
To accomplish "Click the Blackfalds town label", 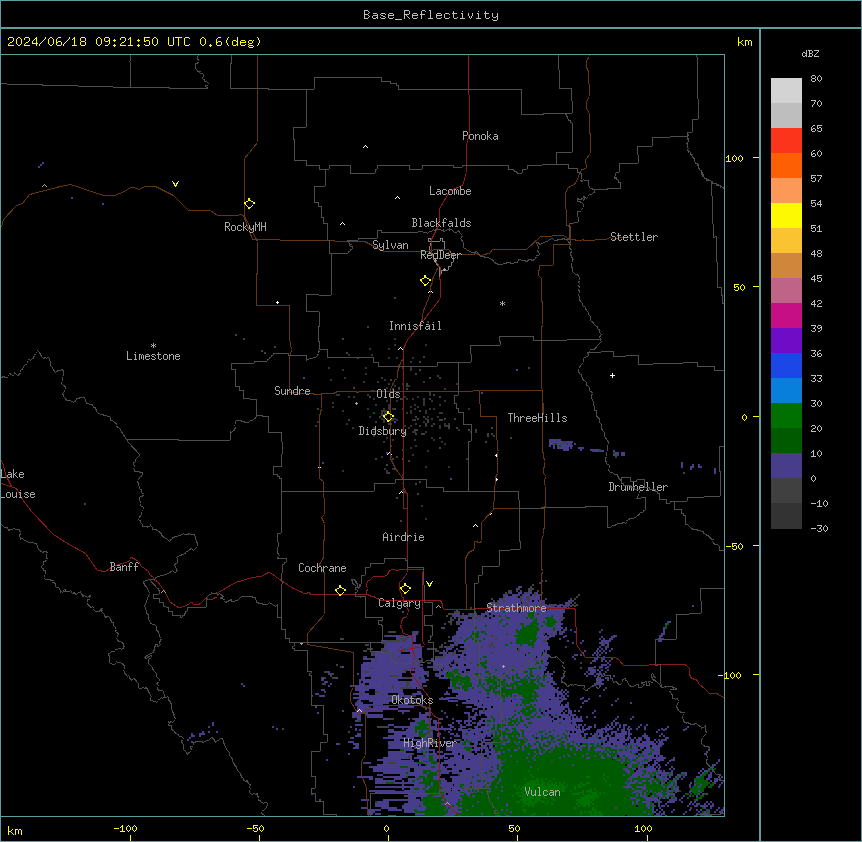I will tap(441, 223).
